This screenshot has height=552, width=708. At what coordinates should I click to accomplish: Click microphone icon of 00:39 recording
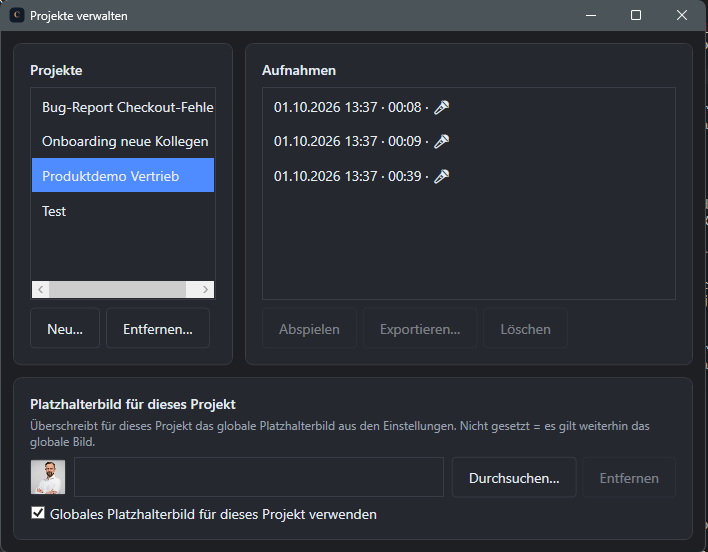click(441, 176)
